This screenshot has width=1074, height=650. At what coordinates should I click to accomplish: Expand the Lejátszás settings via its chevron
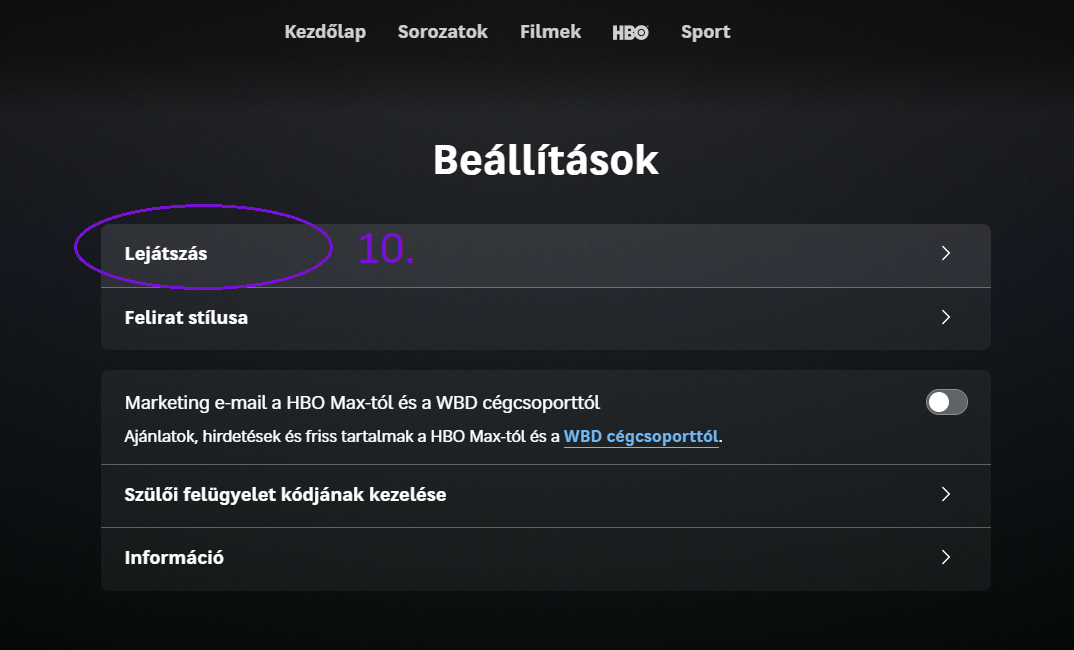(x=945, y=254)
